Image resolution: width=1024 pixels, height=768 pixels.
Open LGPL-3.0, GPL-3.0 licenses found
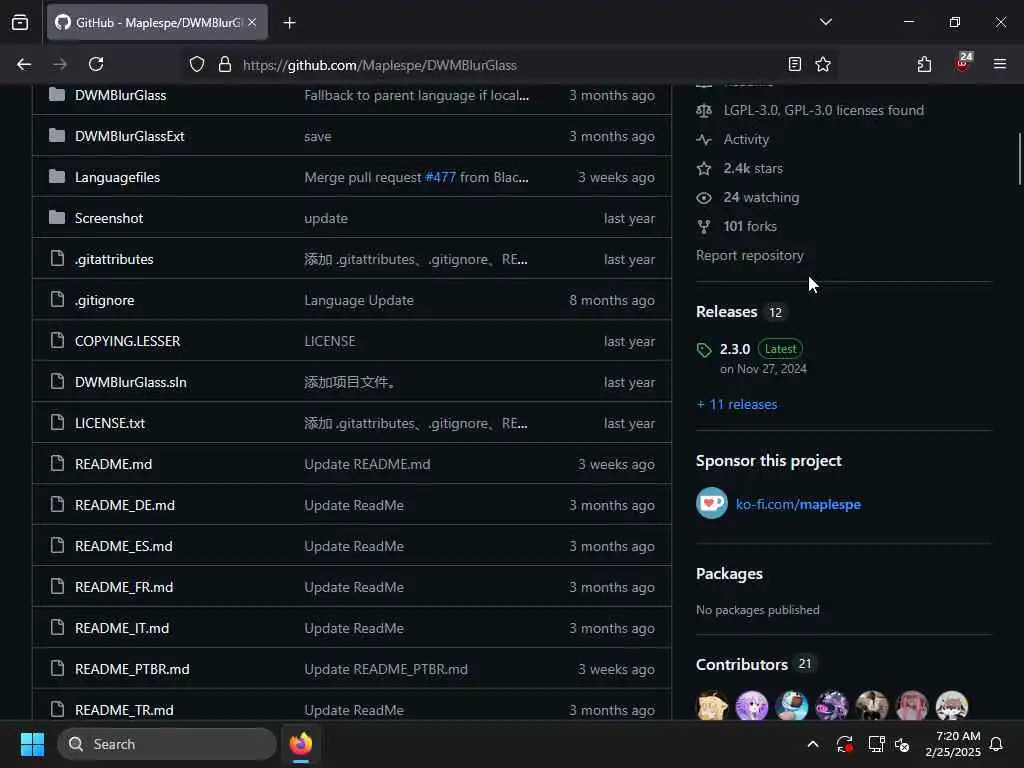(x=824, y=110)
